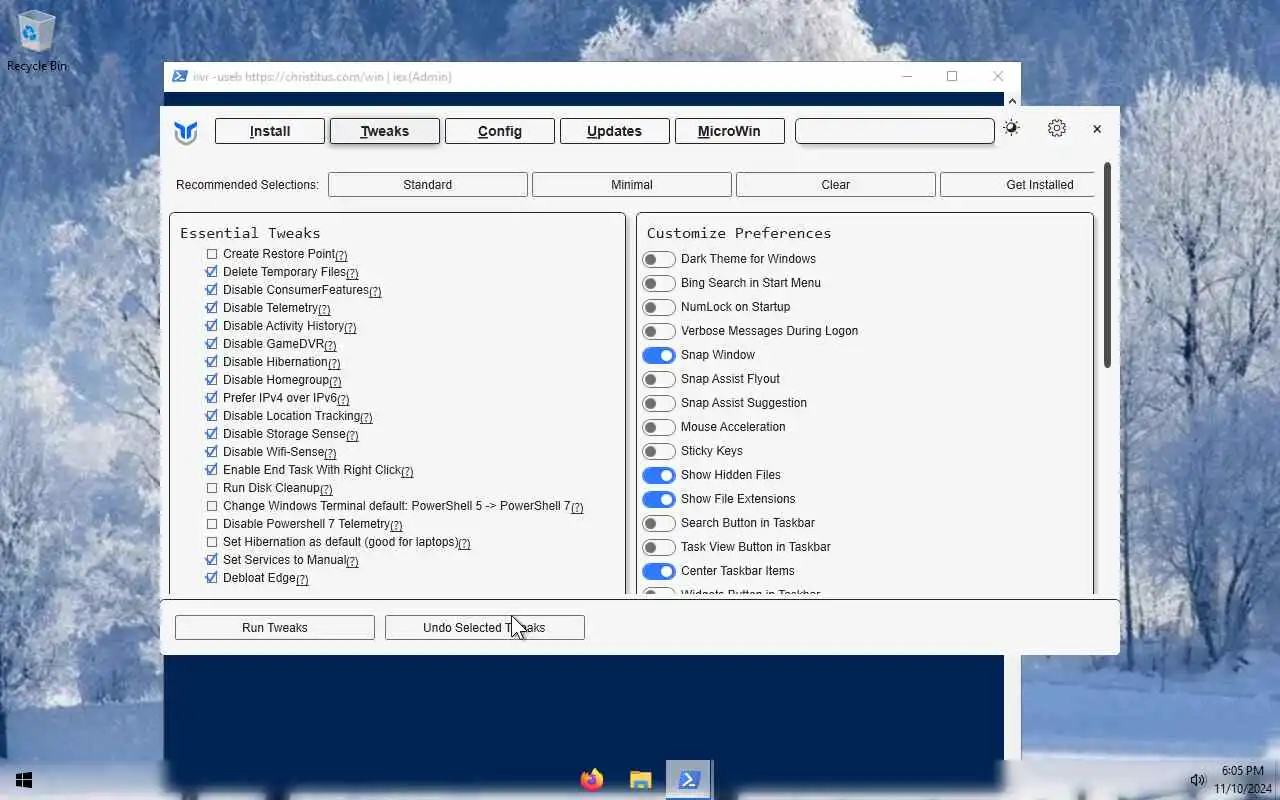The height and width of the screenshot is (800, 1280).
Task: Show help for Create Restore Point (?)
Action: pyautogui.click(x=341, y=255)
